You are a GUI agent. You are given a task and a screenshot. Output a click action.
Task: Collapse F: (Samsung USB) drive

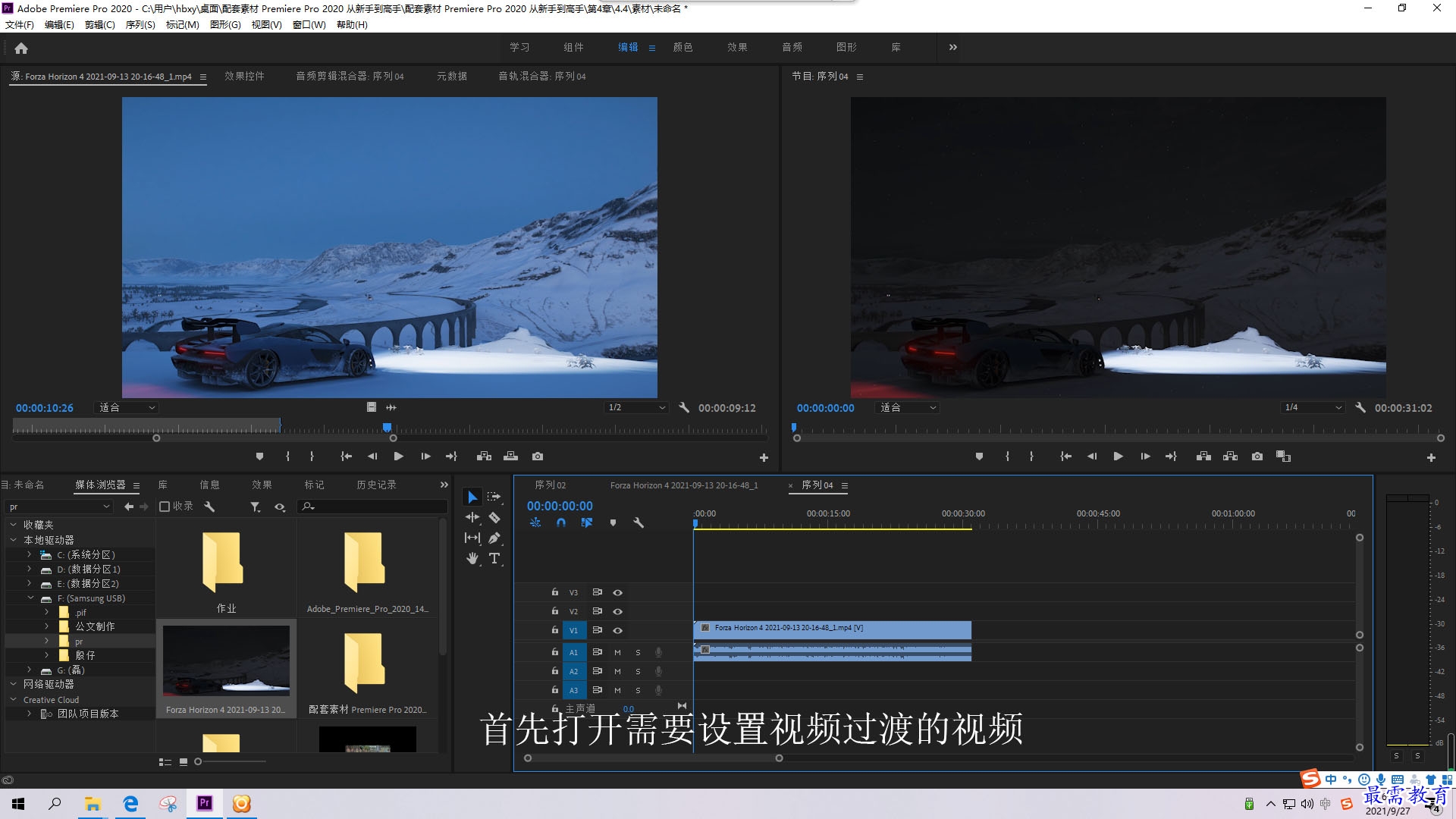tap(30, 598)
